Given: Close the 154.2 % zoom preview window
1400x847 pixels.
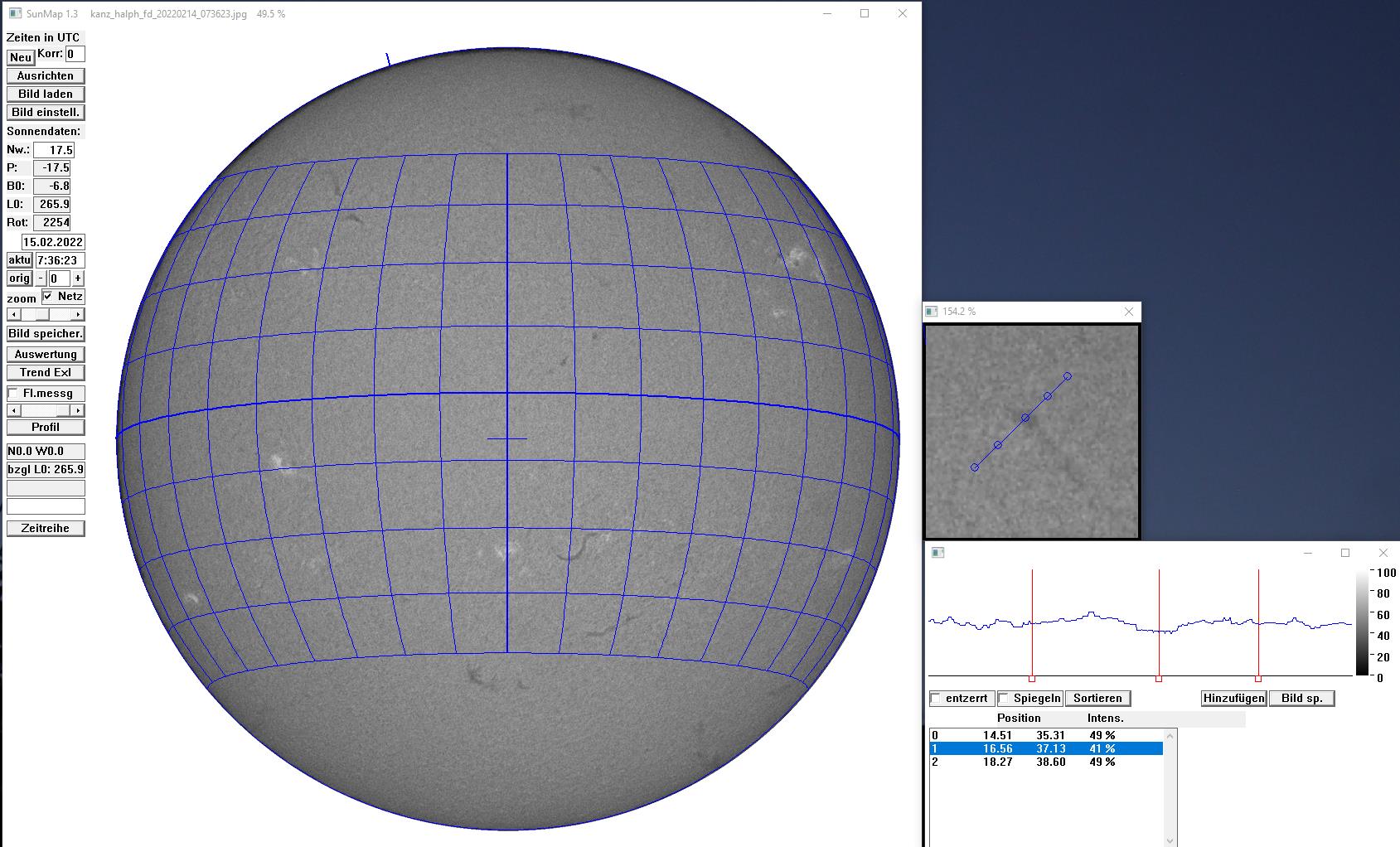Looking at the screenshot, I should click(x=1128, y=312).
